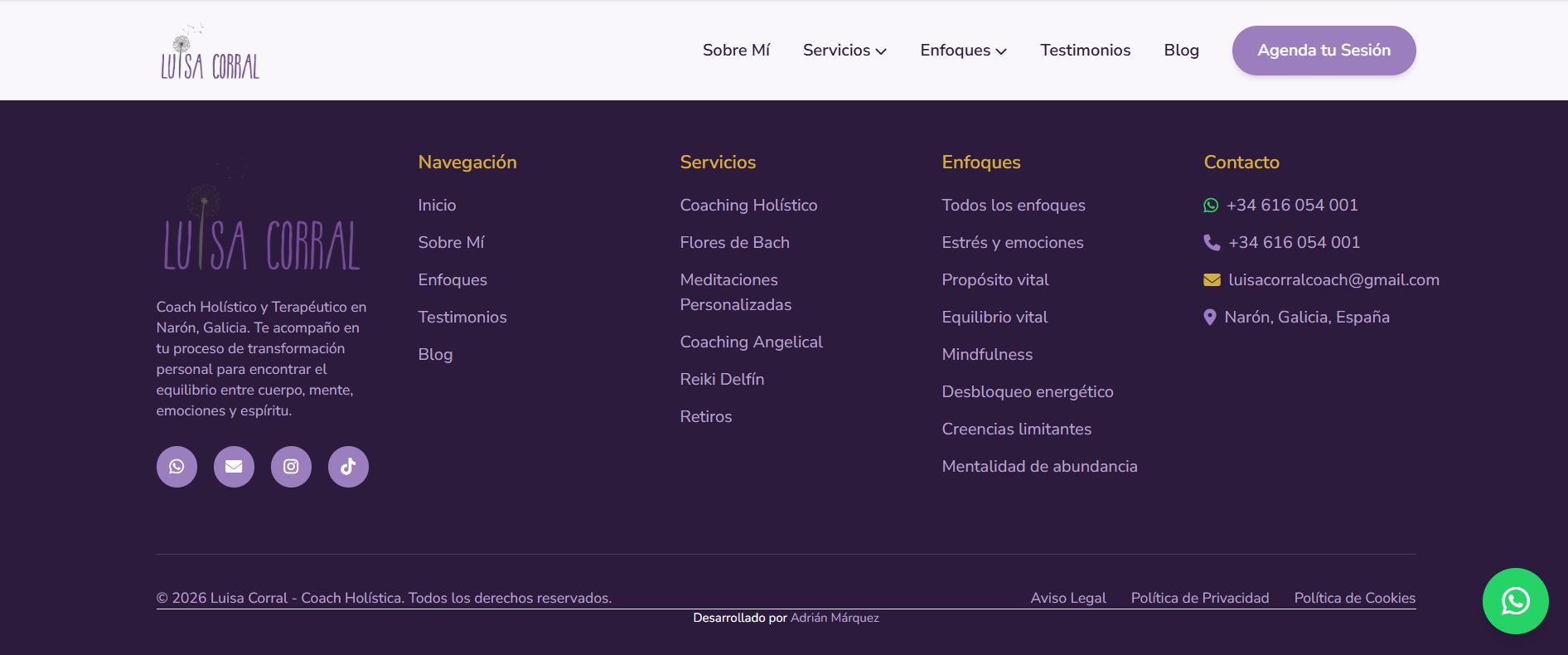This screenshot has width=1568, height=655.
Task: Visit the Testimonios footer link
Action: point(462,318)
